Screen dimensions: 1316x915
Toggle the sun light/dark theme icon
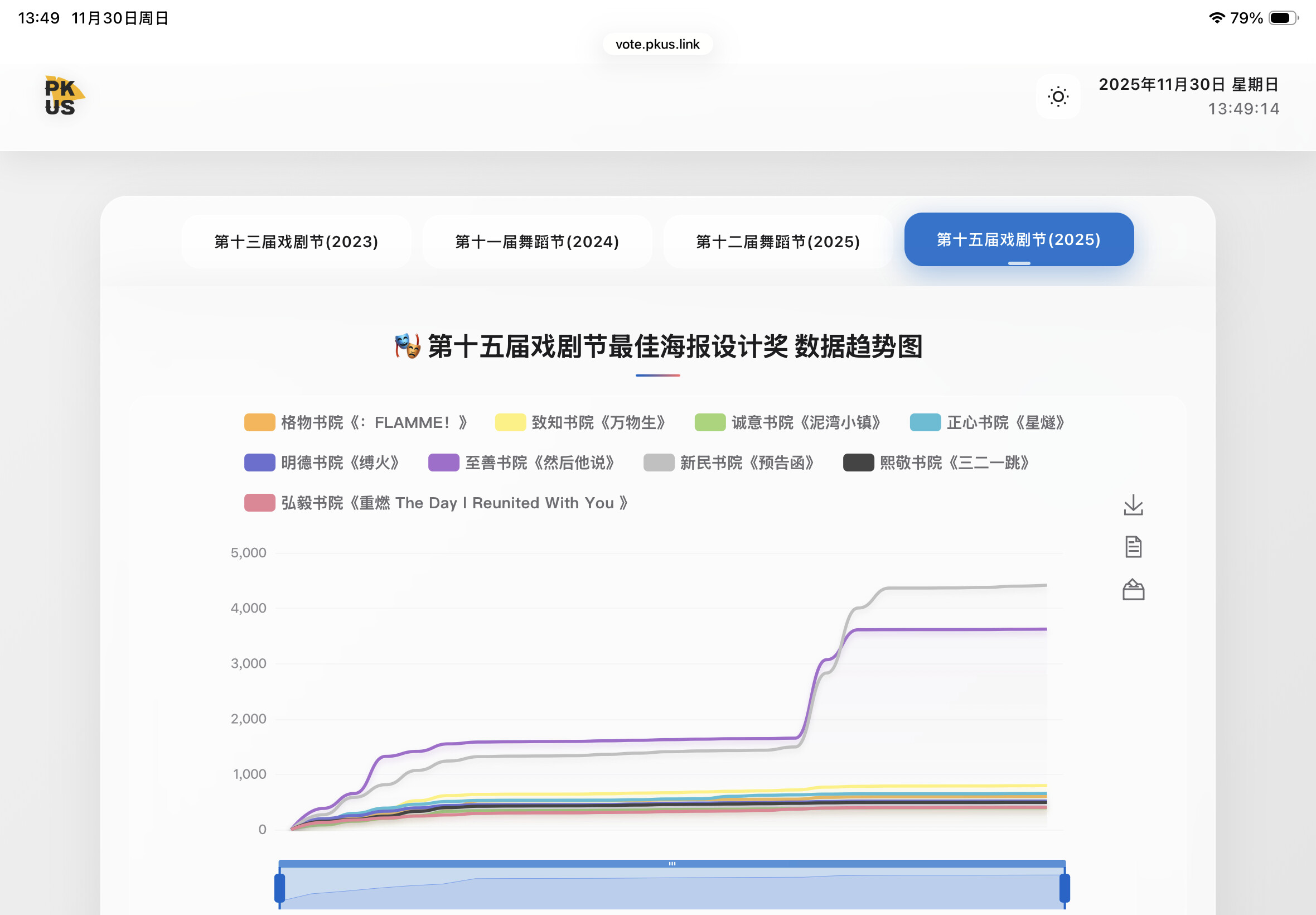point(1058,97)
